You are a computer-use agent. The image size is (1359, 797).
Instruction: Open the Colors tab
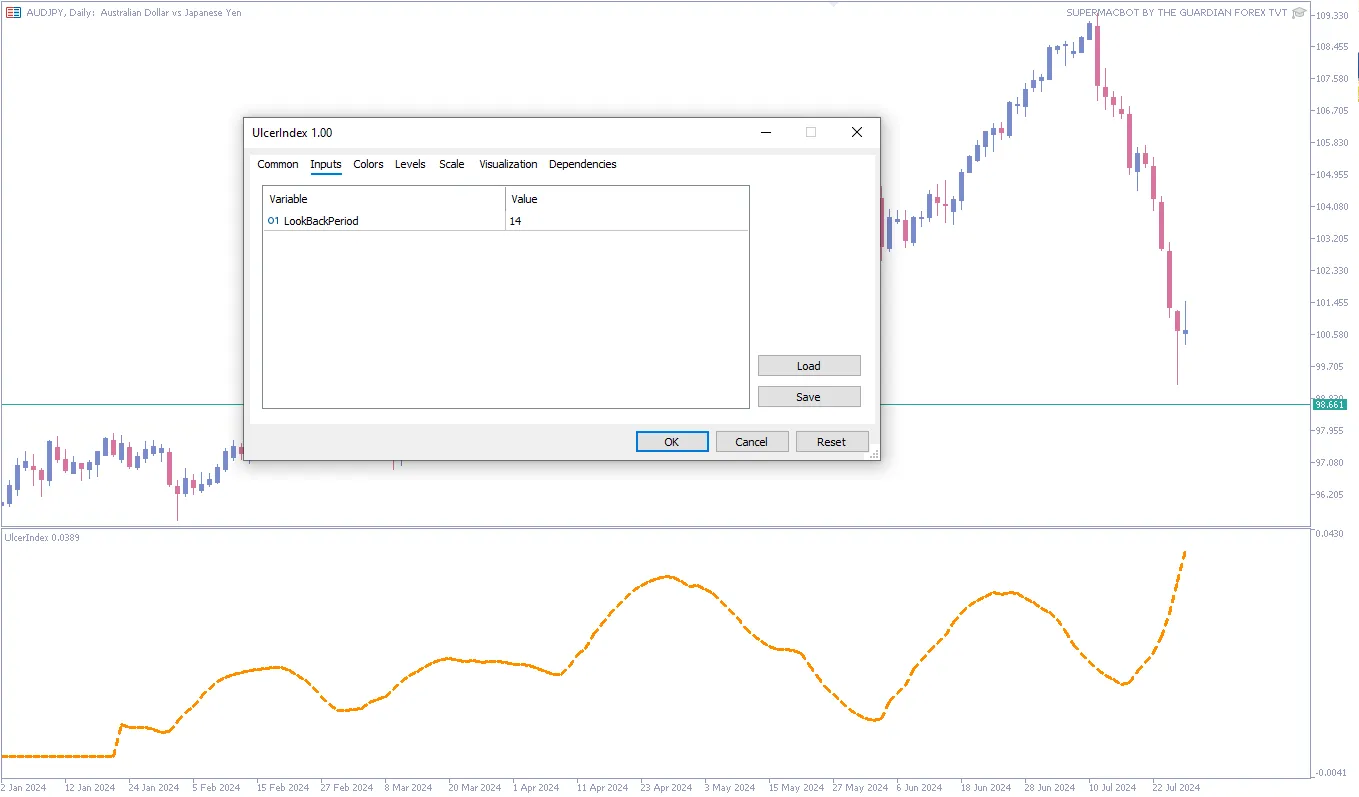pyautogui.click(x=368, y=164)
